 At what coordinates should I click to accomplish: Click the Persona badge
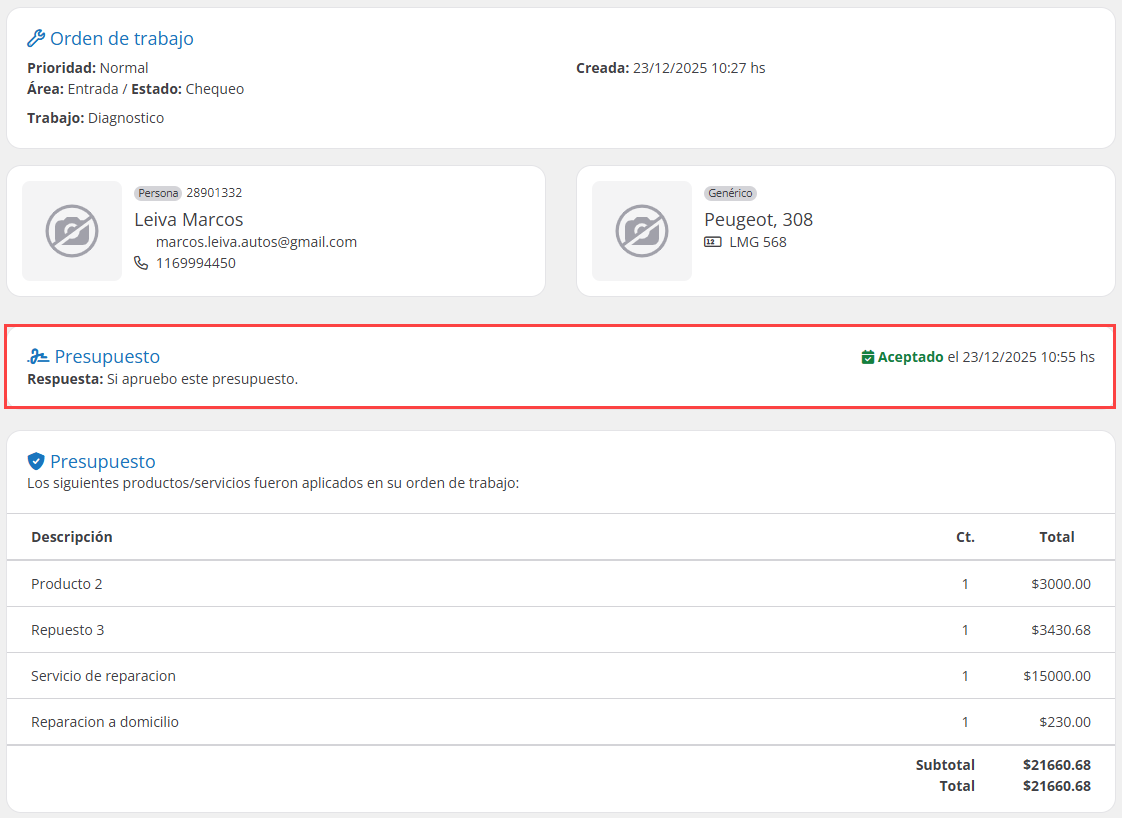(x=158, y=193)
